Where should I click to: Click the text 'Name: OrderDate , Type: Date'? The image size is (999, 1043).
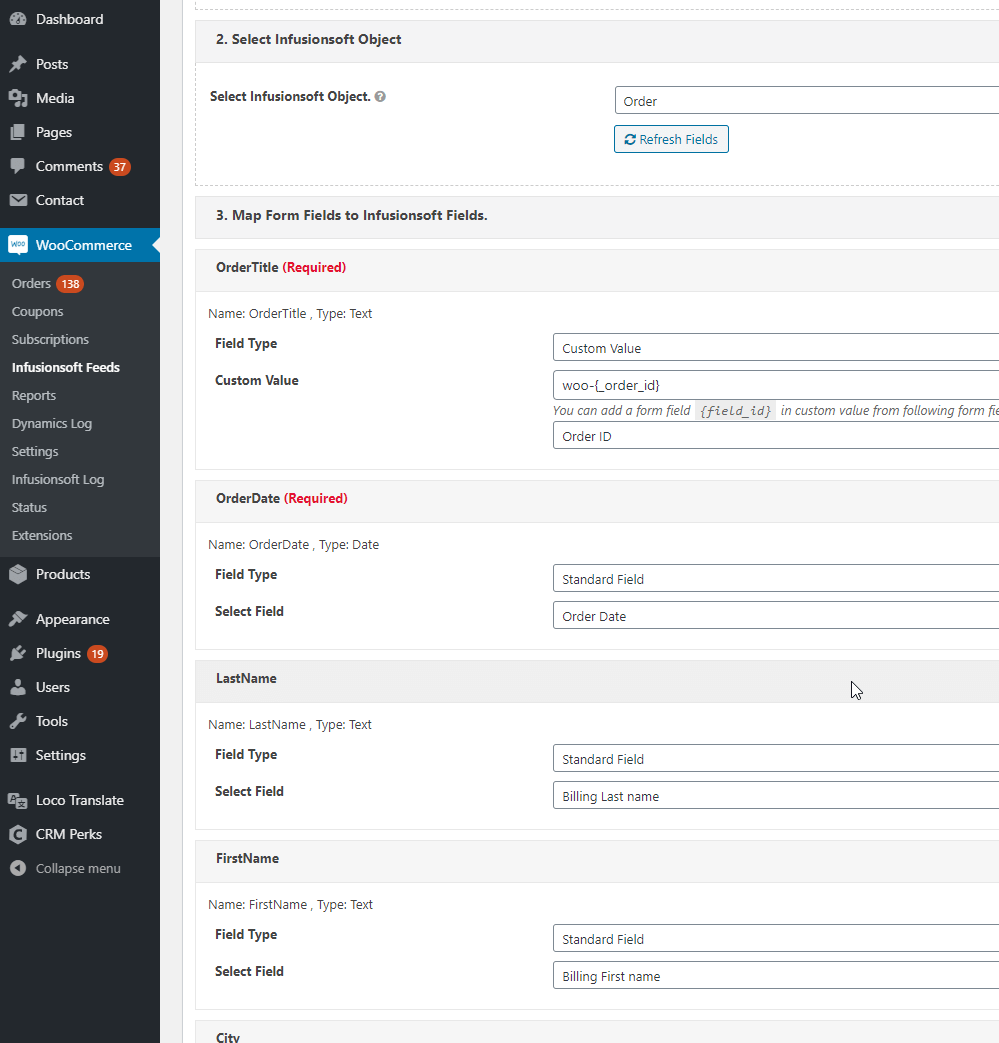pyautogui.click(x=293, y=544)
